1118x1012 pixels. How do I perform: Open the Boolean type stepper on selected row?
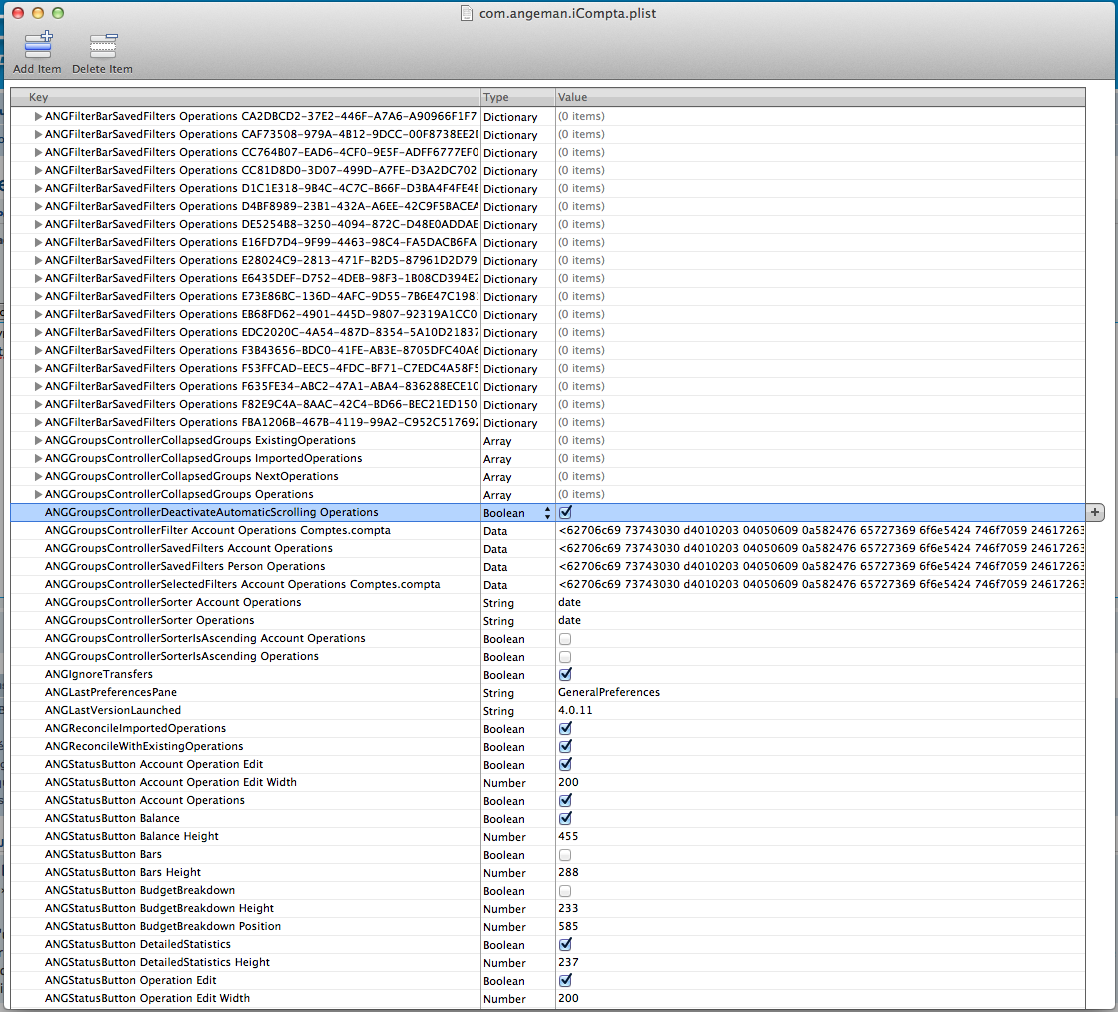546,512
